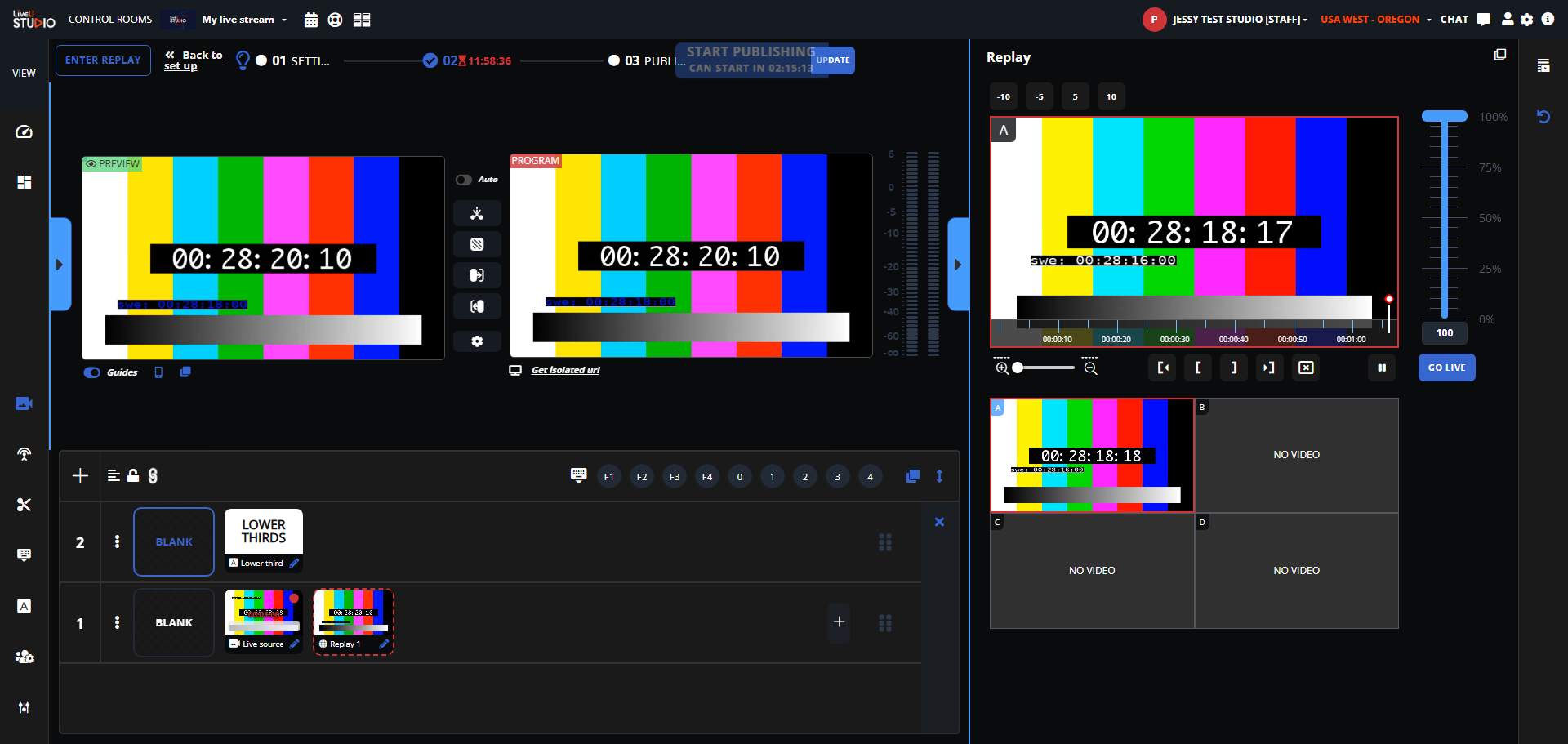Open the Control Rooms menu

[x=110, y=20]
